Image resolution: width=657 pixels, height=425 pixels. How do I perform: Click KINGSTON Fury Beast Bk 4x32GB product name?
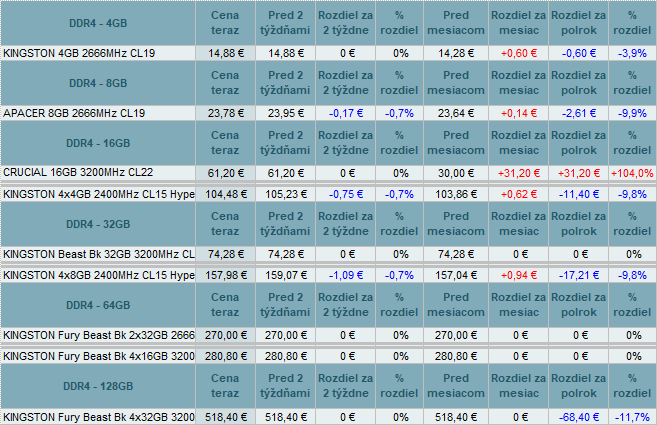point(99,417)
